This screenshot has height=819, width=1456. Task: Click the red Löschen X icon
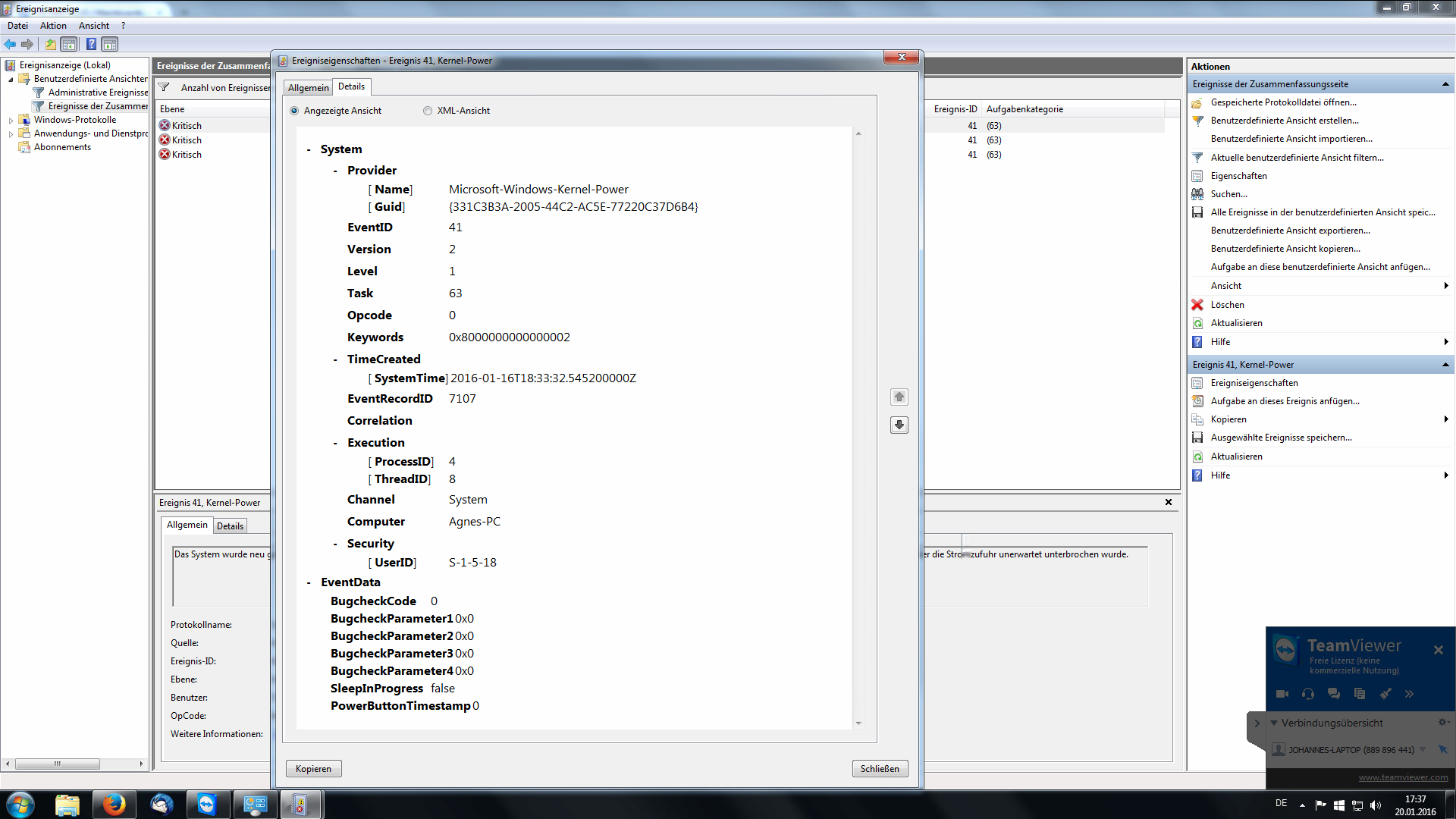pos(1197,305)
